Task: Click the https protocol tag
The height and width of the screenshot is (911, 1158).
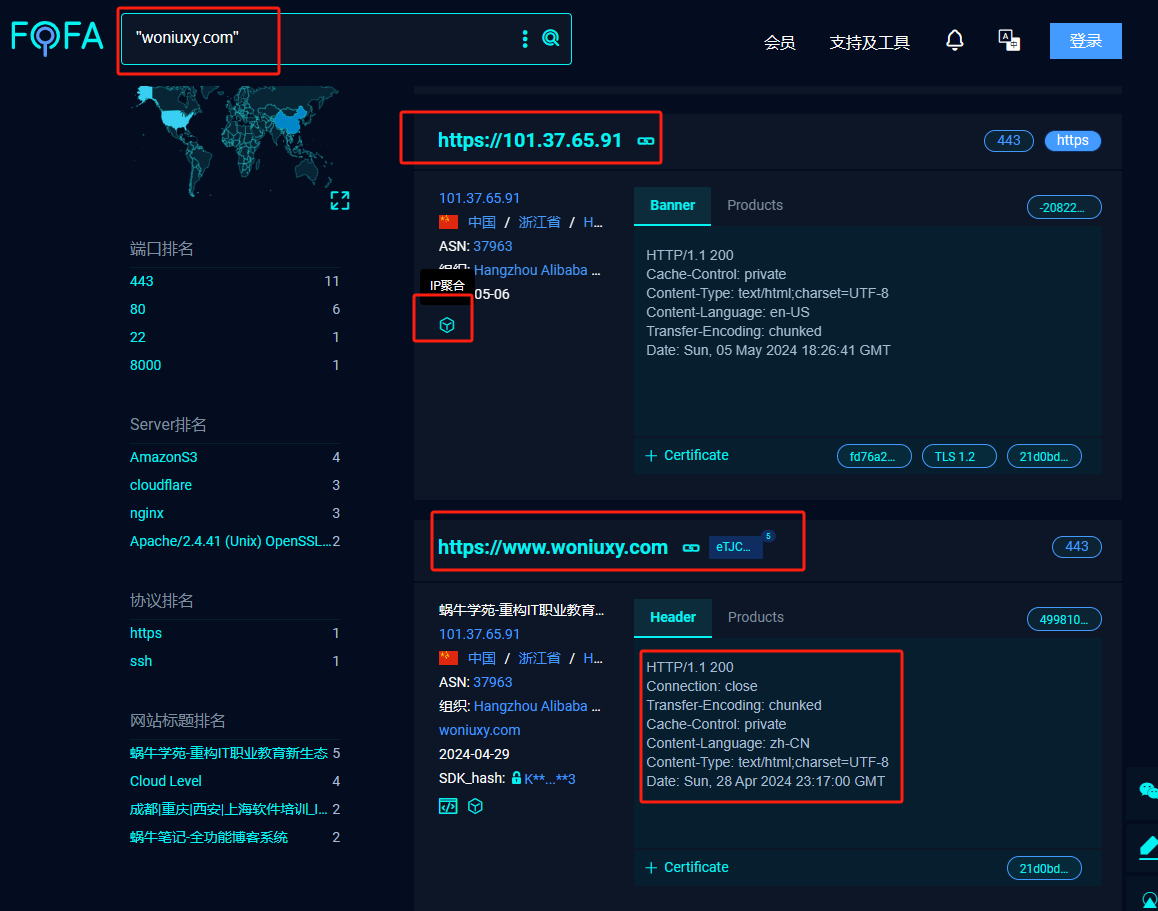Action: (x=1072, y=140)
